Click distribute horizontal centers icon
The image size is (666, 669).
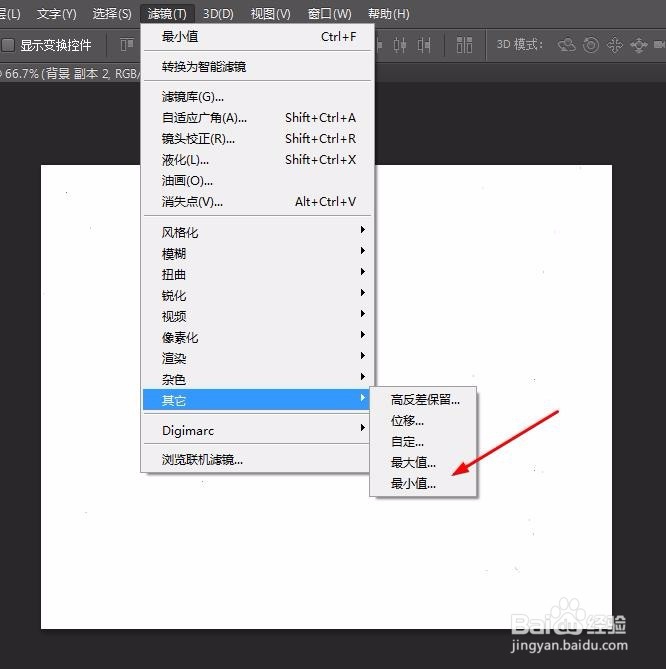(x=400, y=45)
